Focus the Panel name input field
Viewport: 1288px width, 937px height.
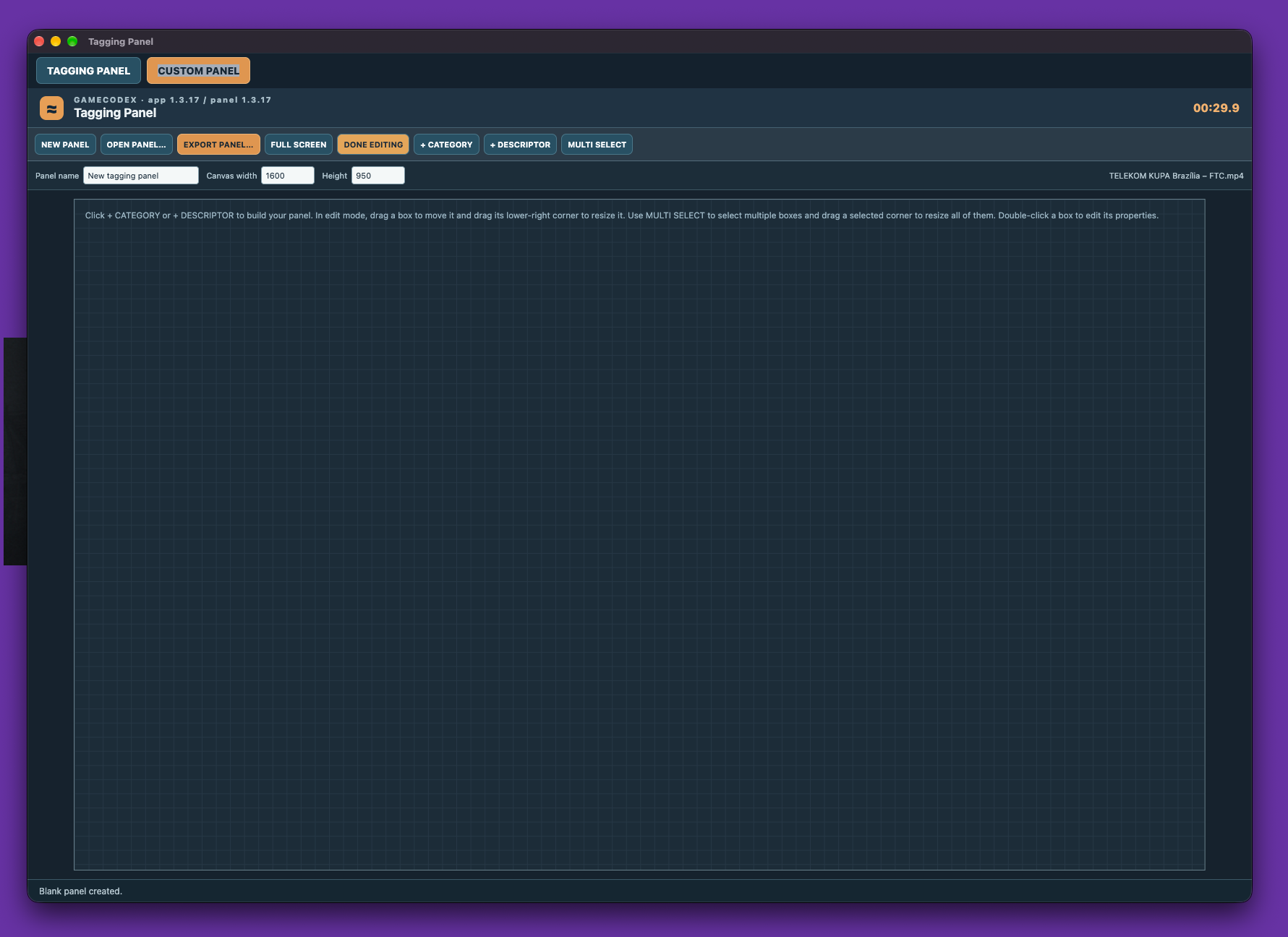pyautogui.click(x=141, y=176)
